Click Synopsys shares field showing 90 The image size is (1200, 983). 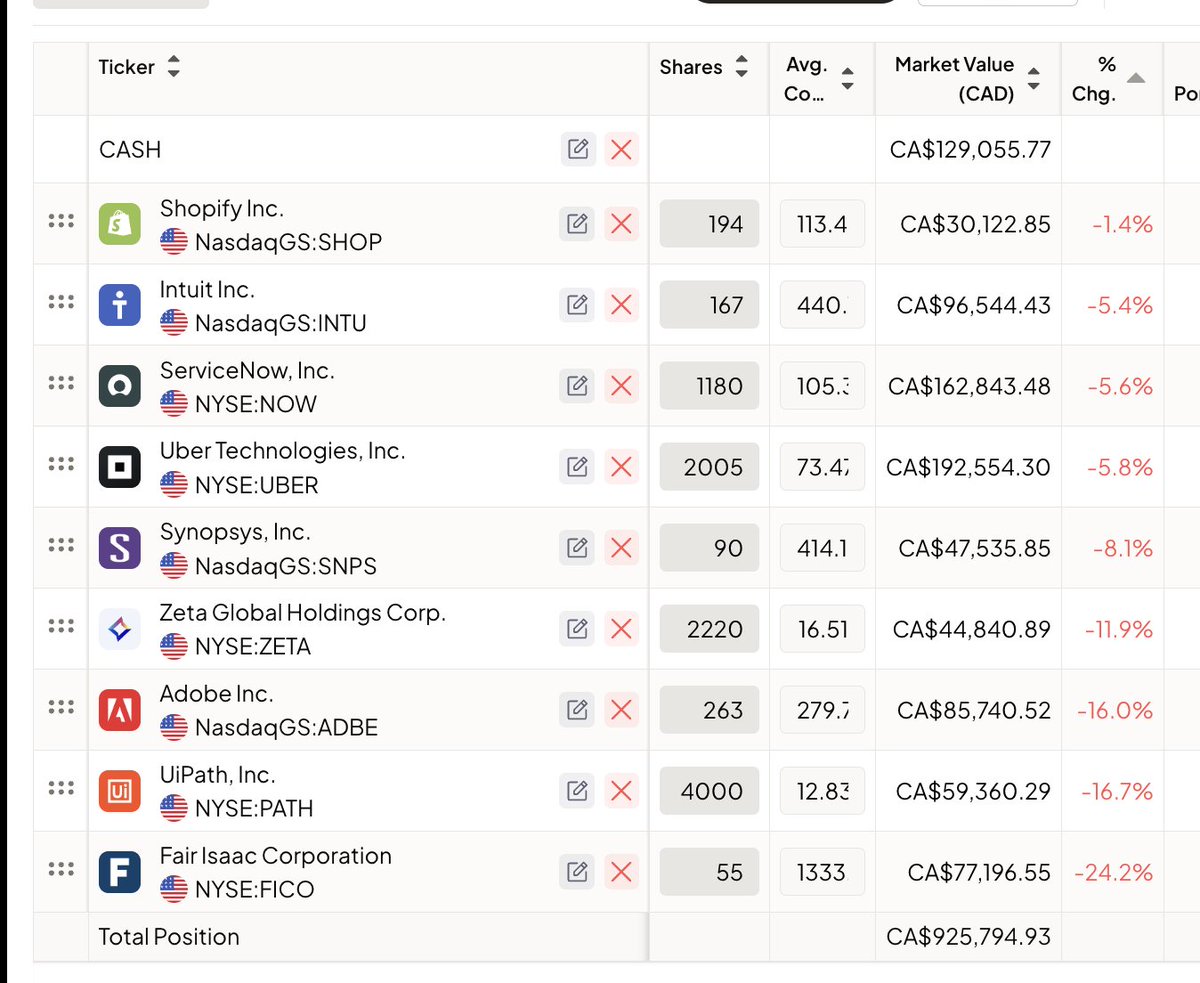[709, 548]
